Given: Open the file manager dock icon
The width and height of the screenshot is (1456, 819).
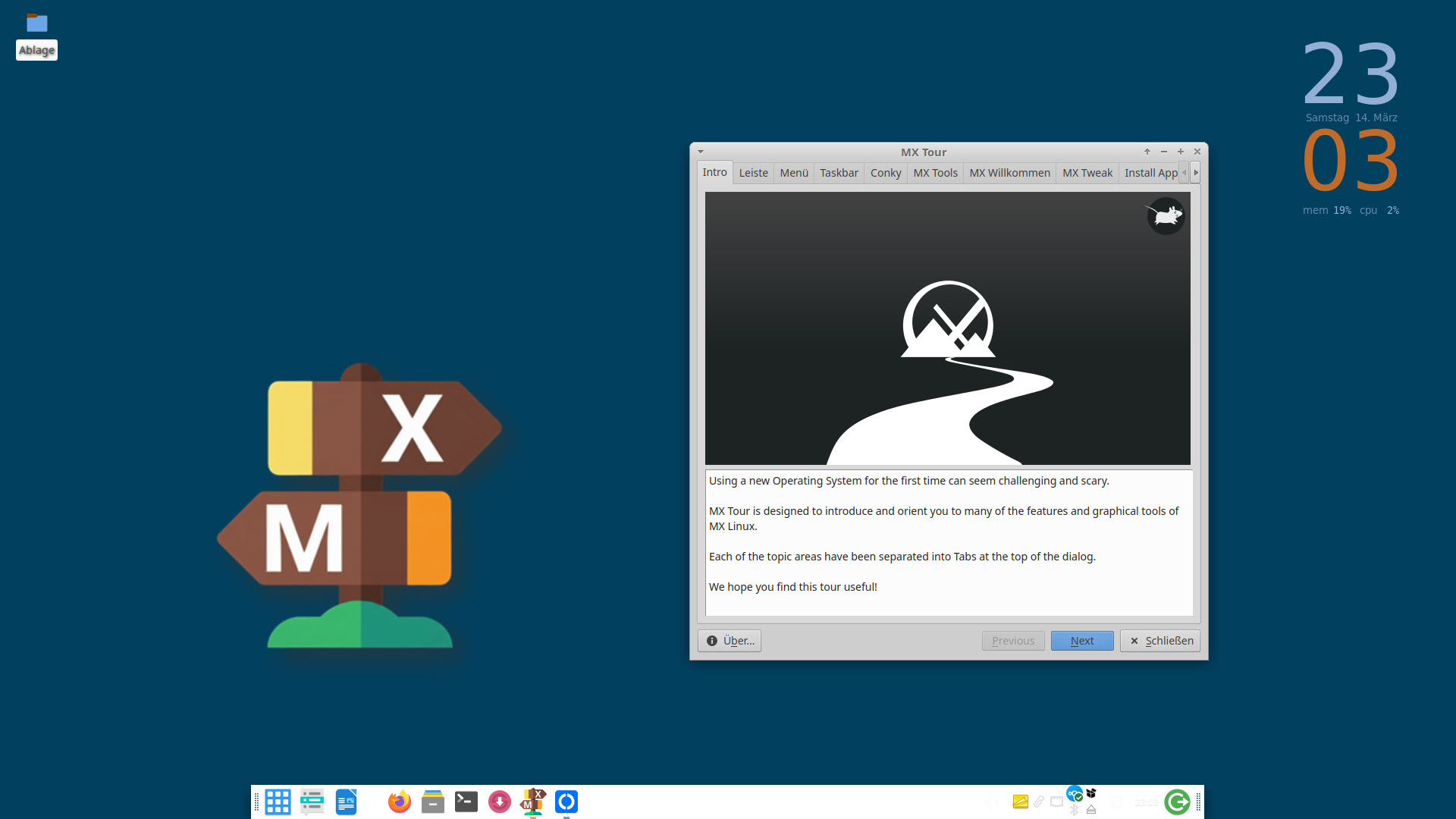Looking at the screenshot, I should pyautogui.click(x=432, y=802).
